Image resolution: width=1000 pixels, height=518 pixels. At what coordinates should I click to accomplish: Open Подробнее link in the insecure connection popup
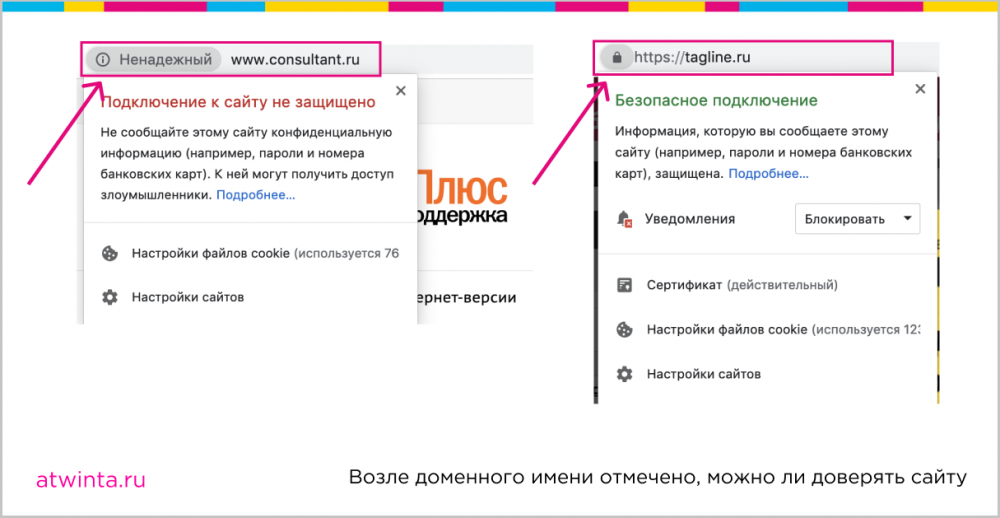point(256,195)
